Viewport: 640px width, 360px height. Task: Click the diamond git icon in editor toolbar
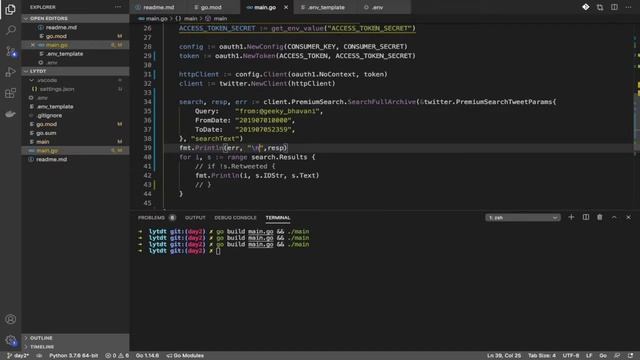585,7
